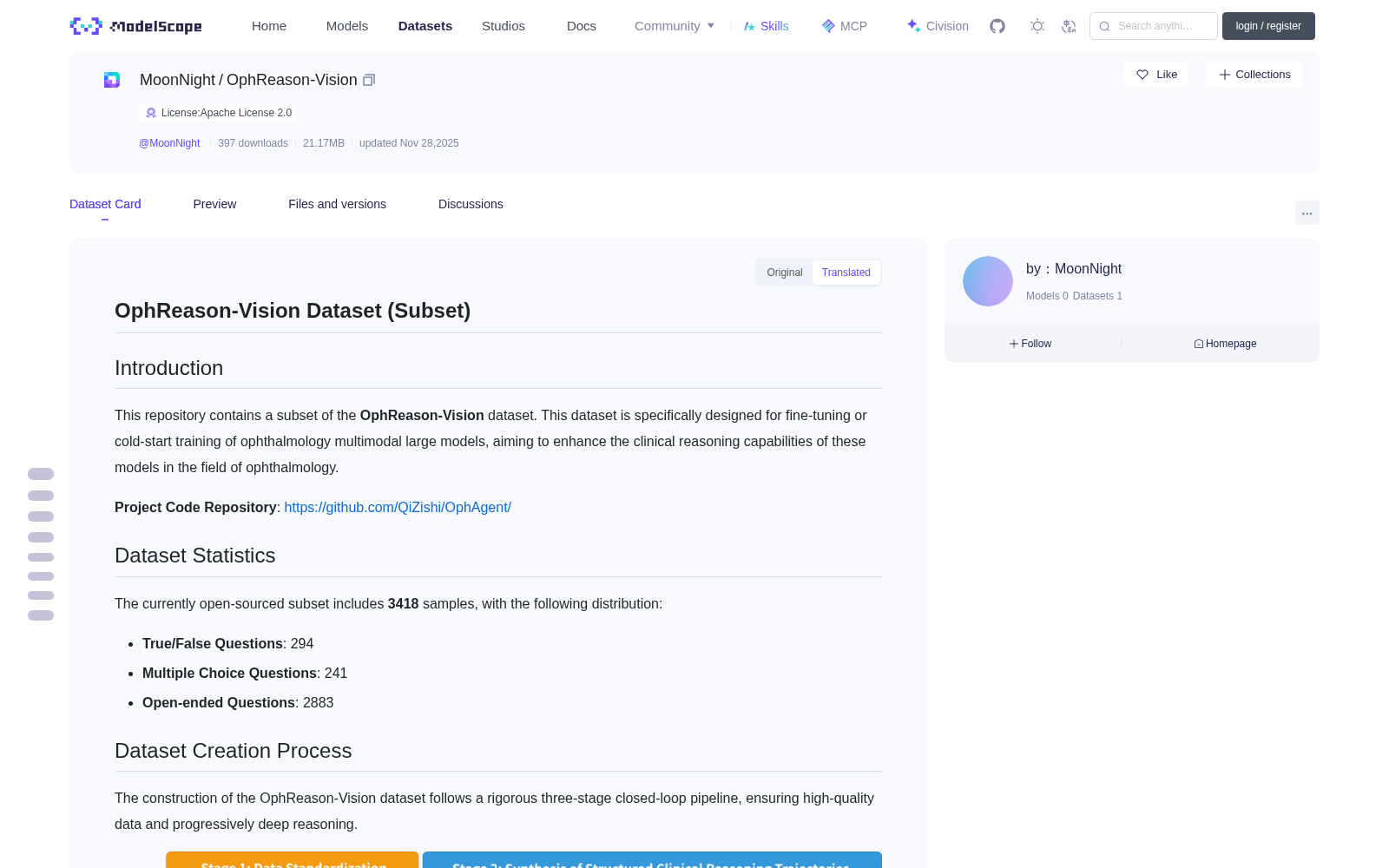This screenshot has height=868, width=1389.
Task: Follow the MoonNight author
Action: [x=1030, y=344]
